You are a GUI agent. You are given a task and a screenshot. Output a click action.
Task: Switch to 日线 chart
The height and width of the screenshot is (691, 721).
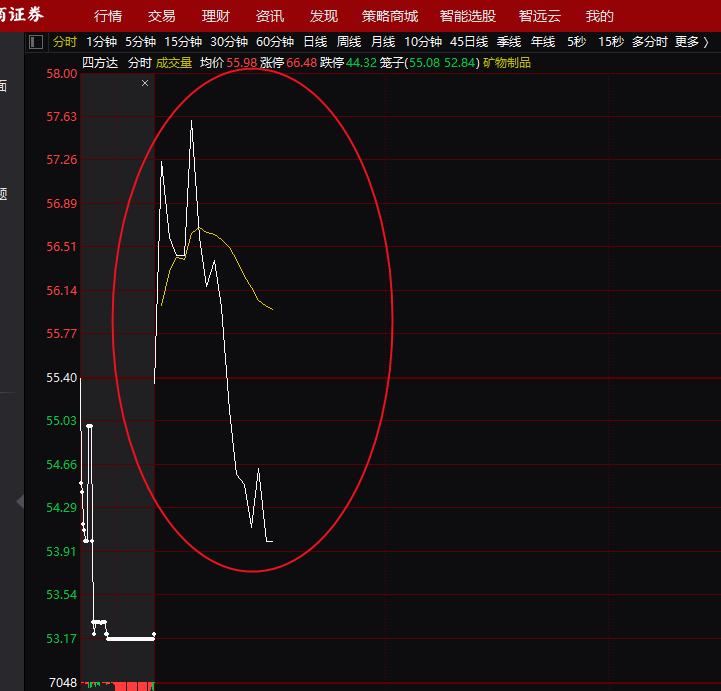(315, 42)
